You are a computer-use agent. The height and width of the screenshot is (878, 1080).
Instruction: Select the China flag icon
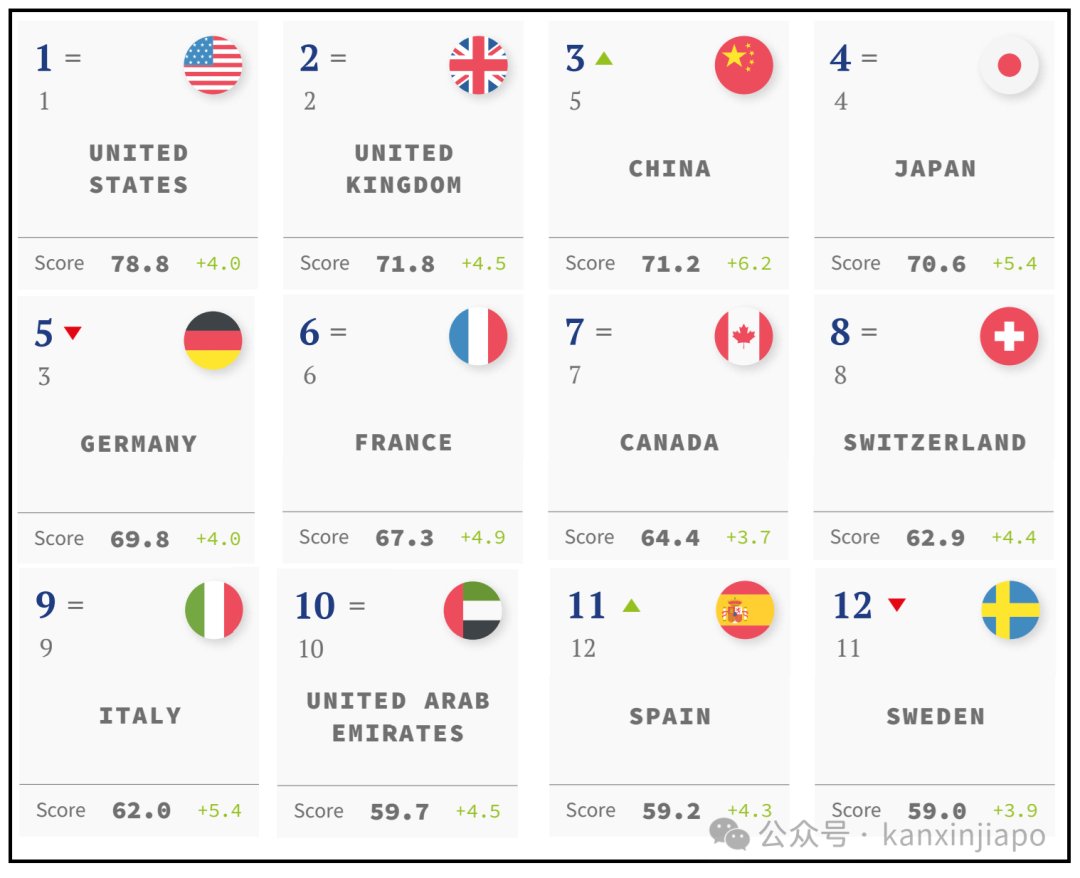click(x=744, y=65)
